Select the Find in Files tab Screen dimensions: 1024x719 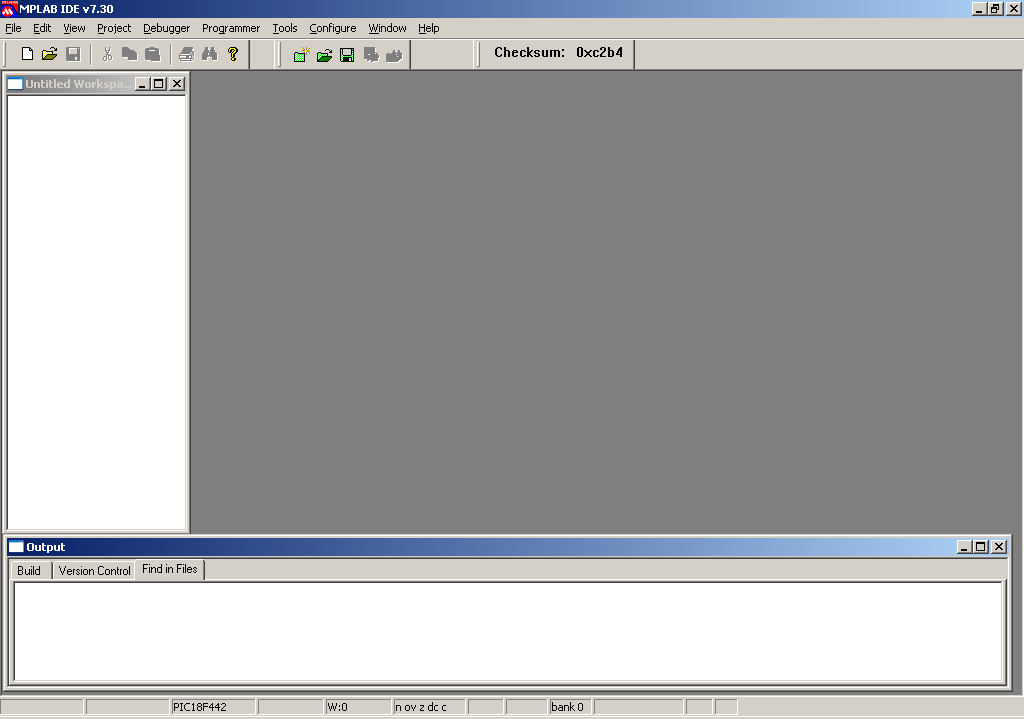[x=170, y=569]
